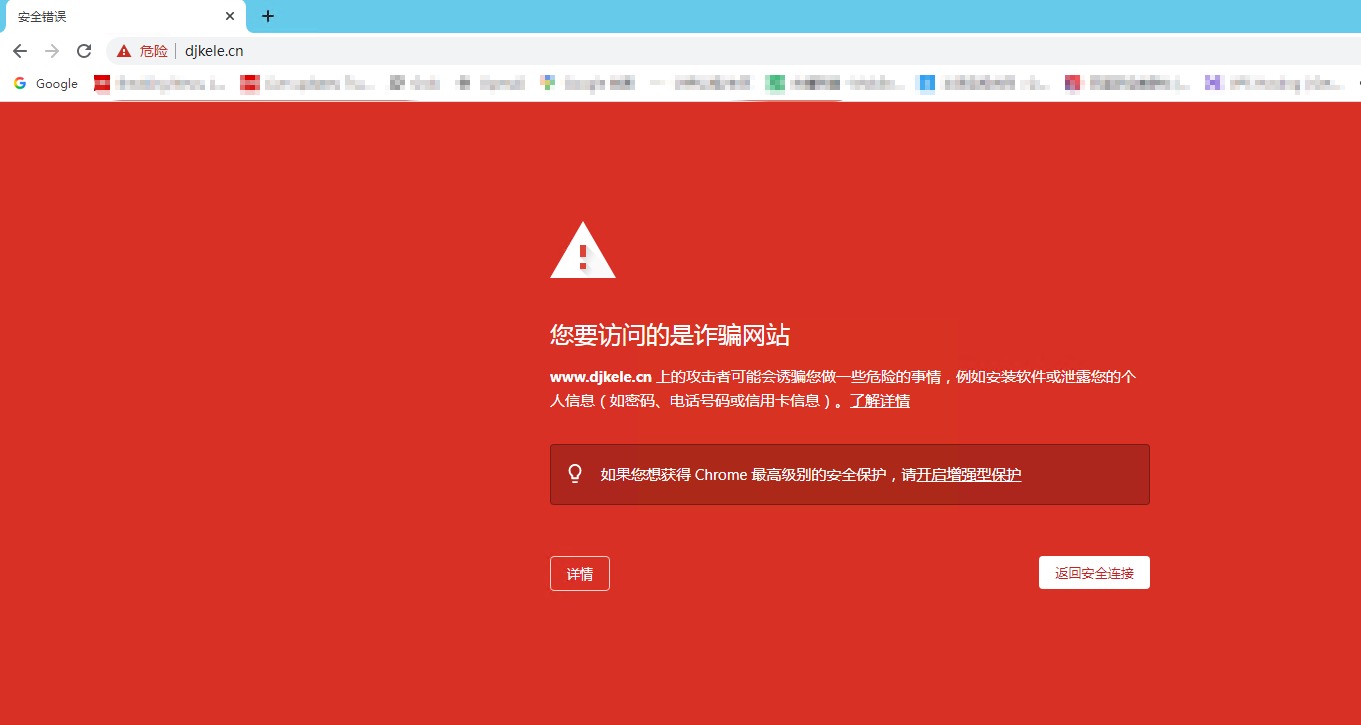Image resolution: width=1361 pixels, height=725 pixels.
Task: Click the 返回安全连接 button
Action: [1094, 573]
